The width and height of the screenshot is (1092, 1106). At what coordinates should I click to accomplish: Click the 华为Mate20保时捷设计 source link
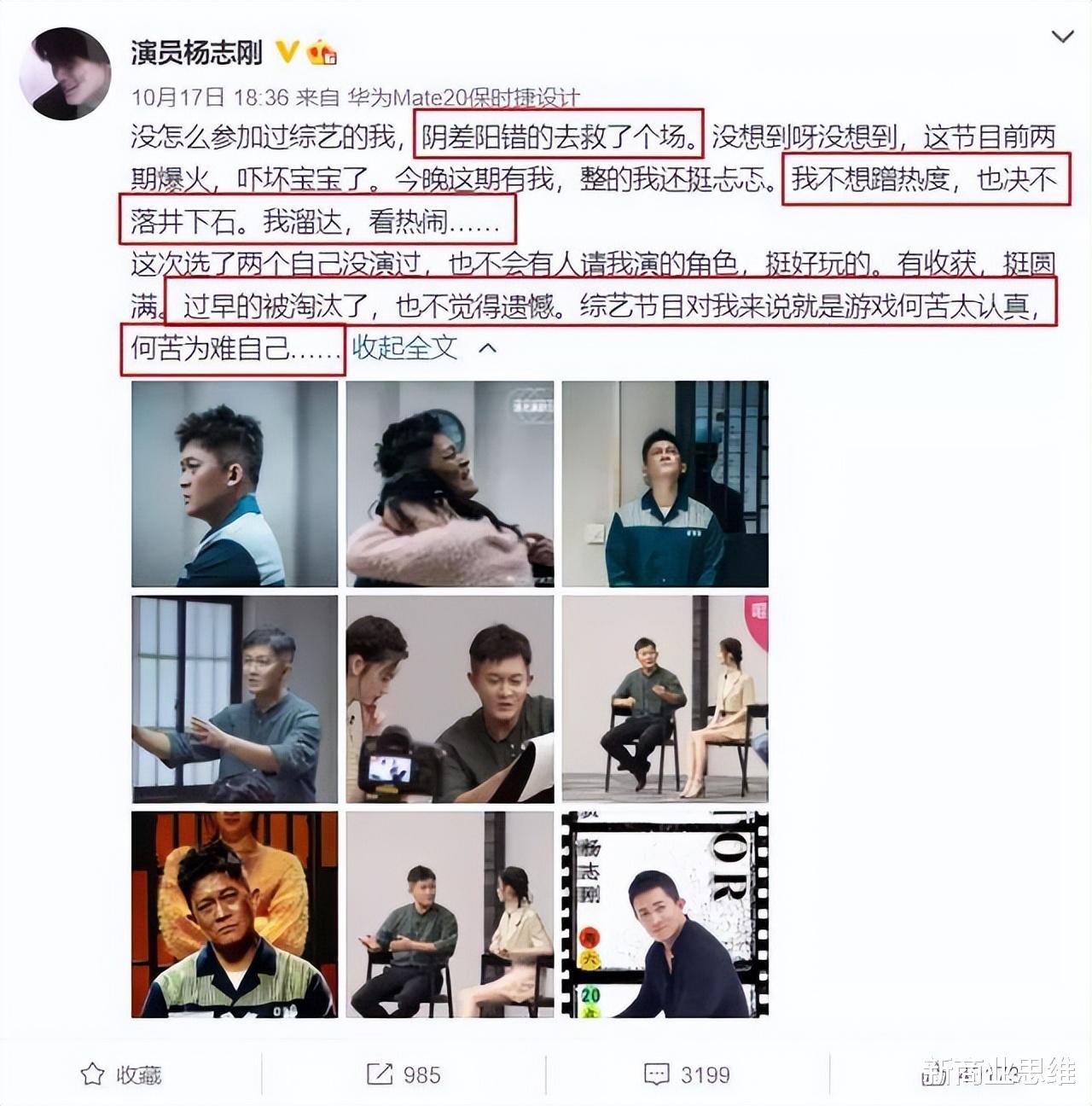point(463,97)
